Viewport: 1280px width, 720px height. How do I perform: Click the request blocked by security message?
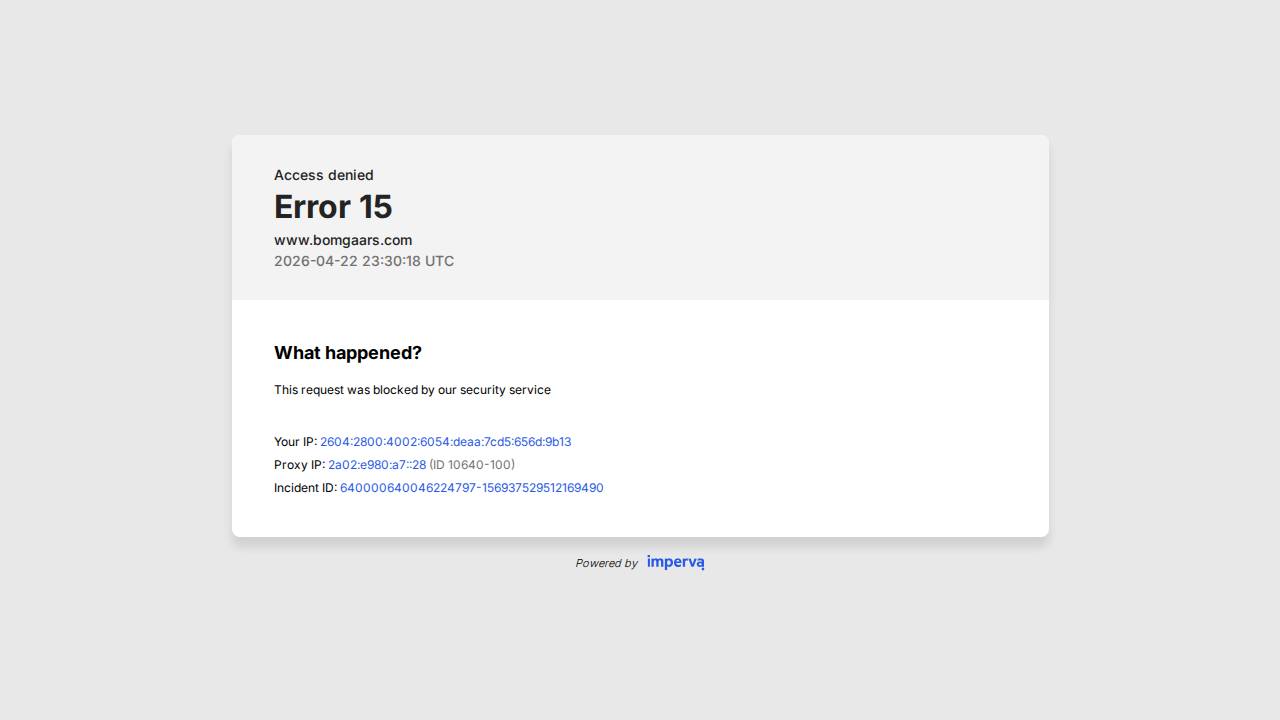click(x=412, y=390)
